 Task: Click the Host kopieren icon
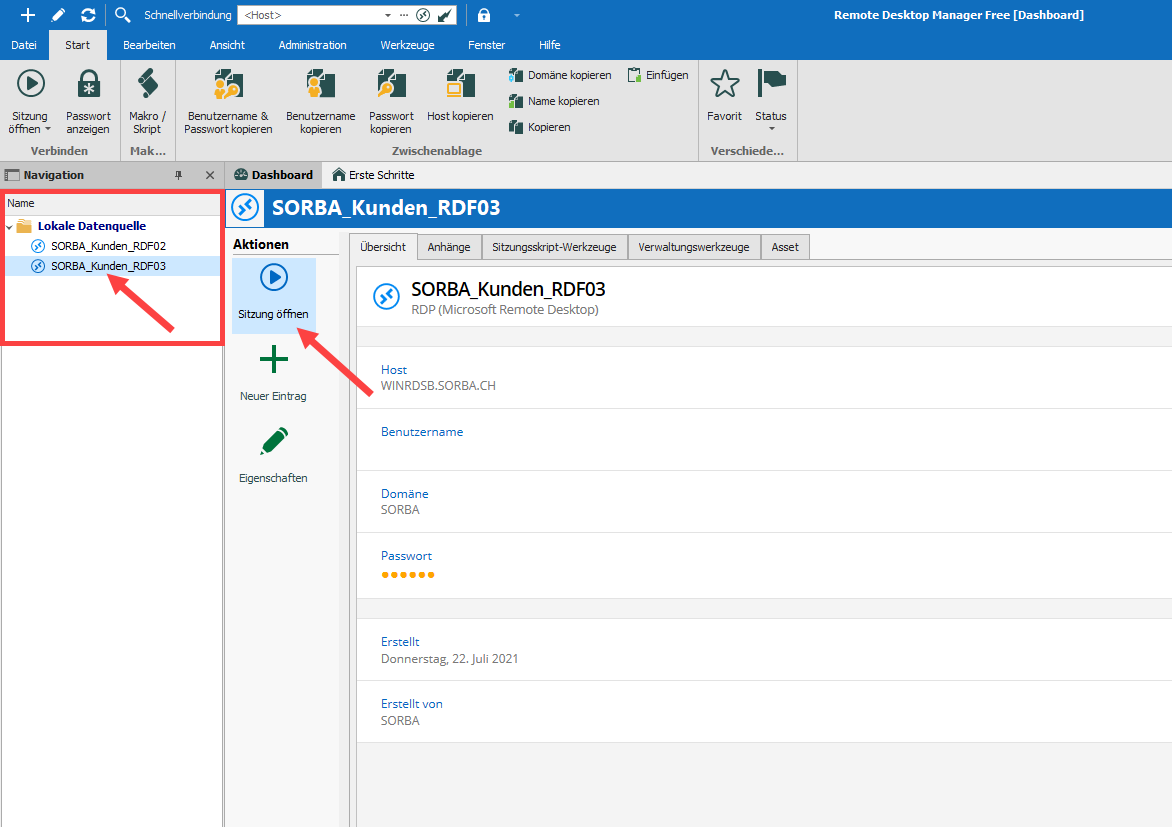pyautogui.click(x=460, y=86)
